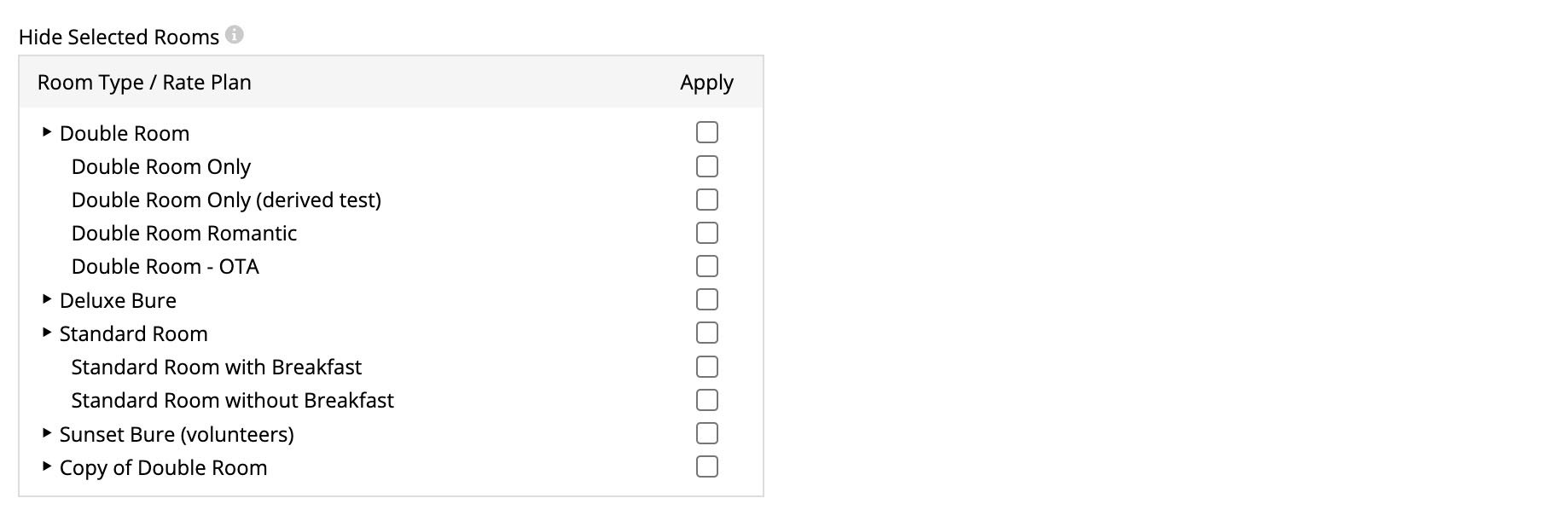Tick the Apply box for Double Room - OTA
The width and height of the screenshot is (1568, 527).
click(x=706, y=266)
